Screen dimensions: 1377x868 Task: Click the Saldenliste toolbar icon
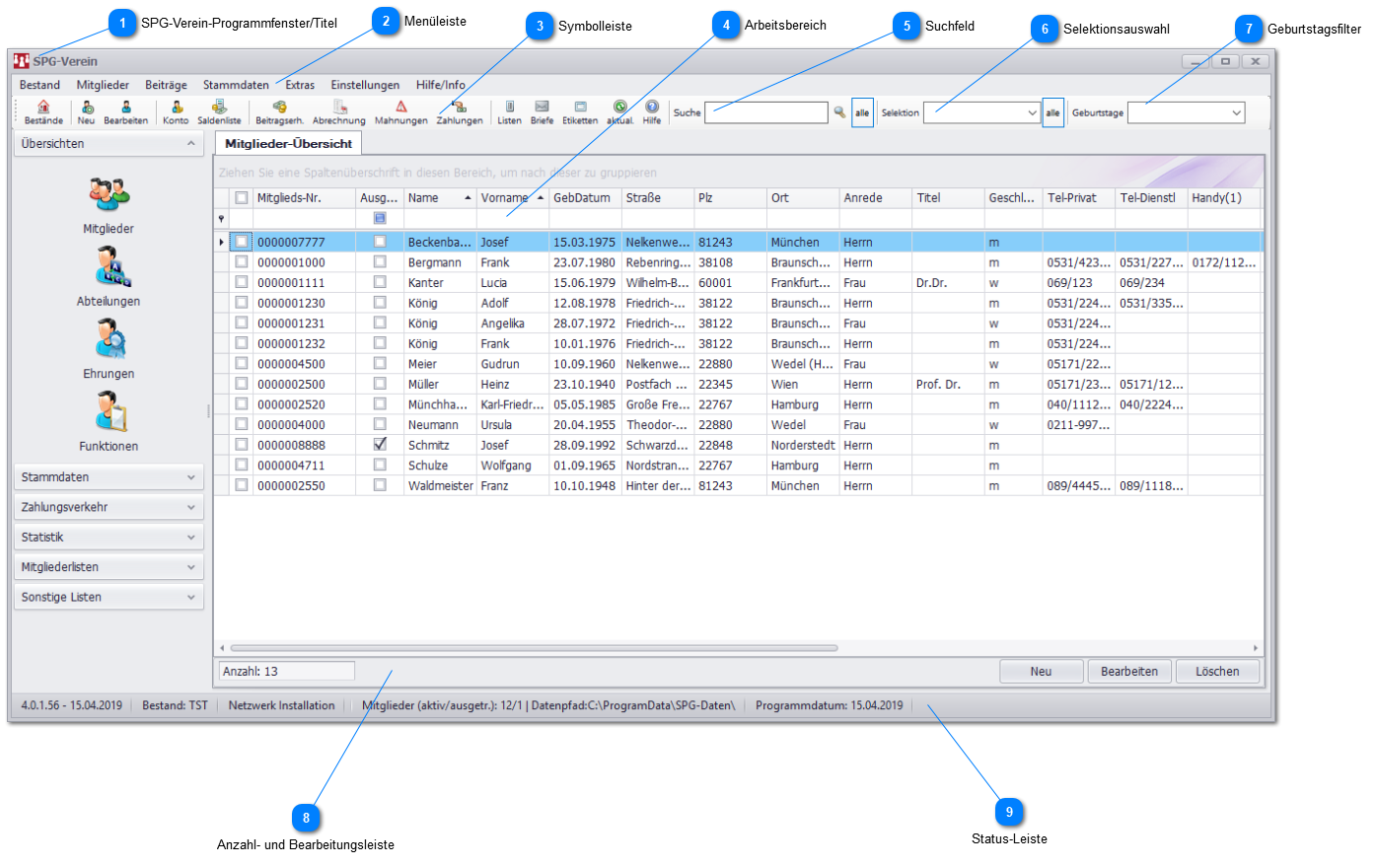219,110
